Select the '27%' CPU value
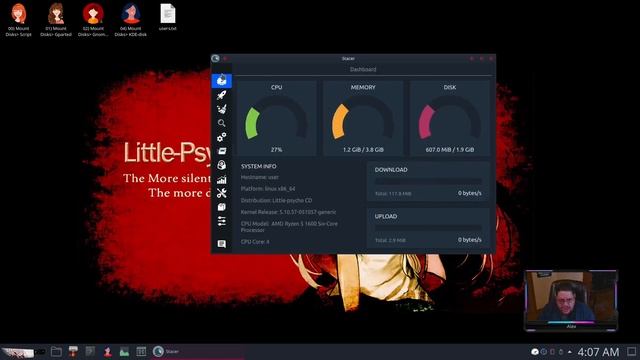This screenshot has width=640, height=360. point(276,150)
